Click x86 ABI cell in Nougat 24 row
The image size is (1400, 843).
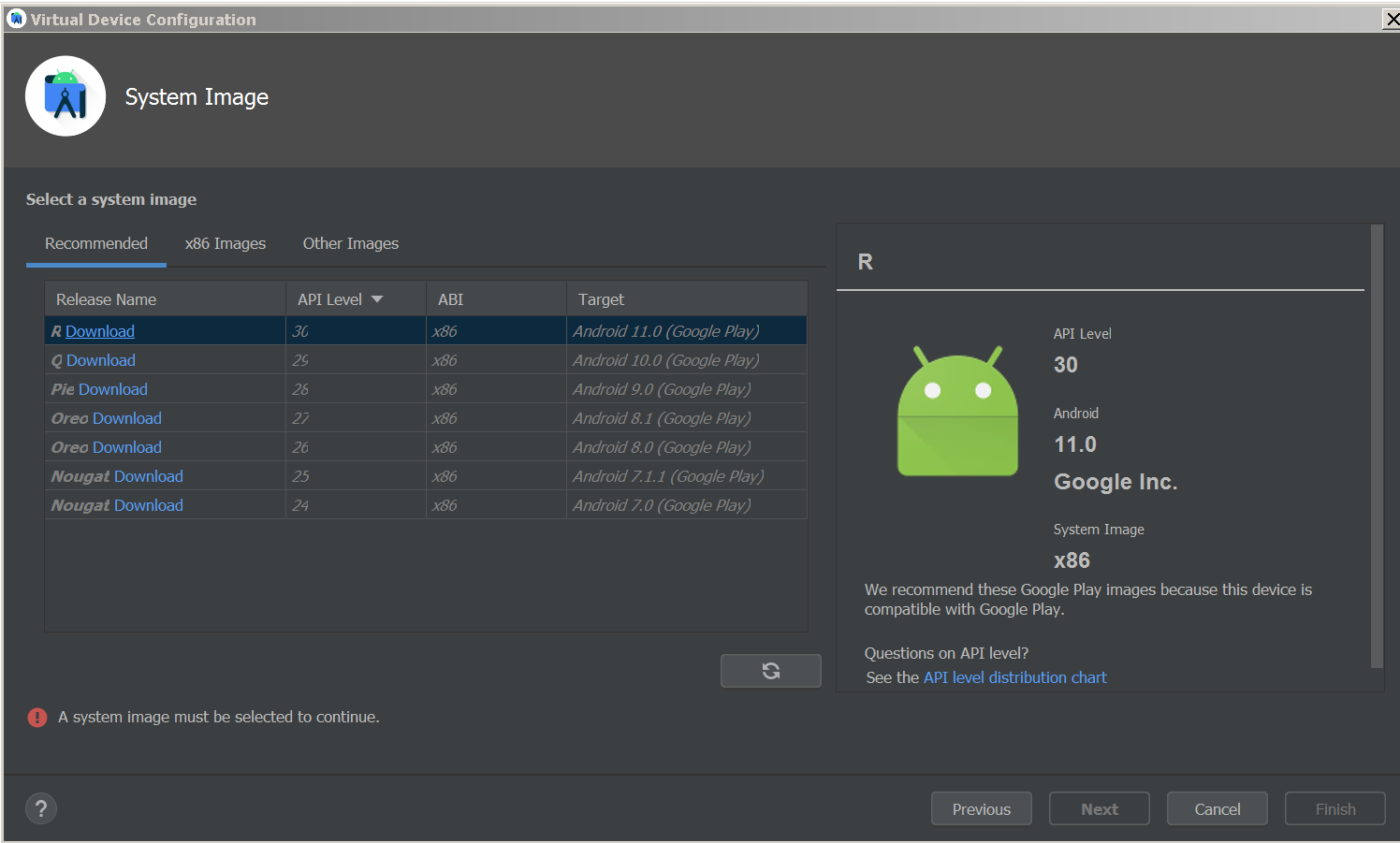pyautogui.click(x=496, y=505)
